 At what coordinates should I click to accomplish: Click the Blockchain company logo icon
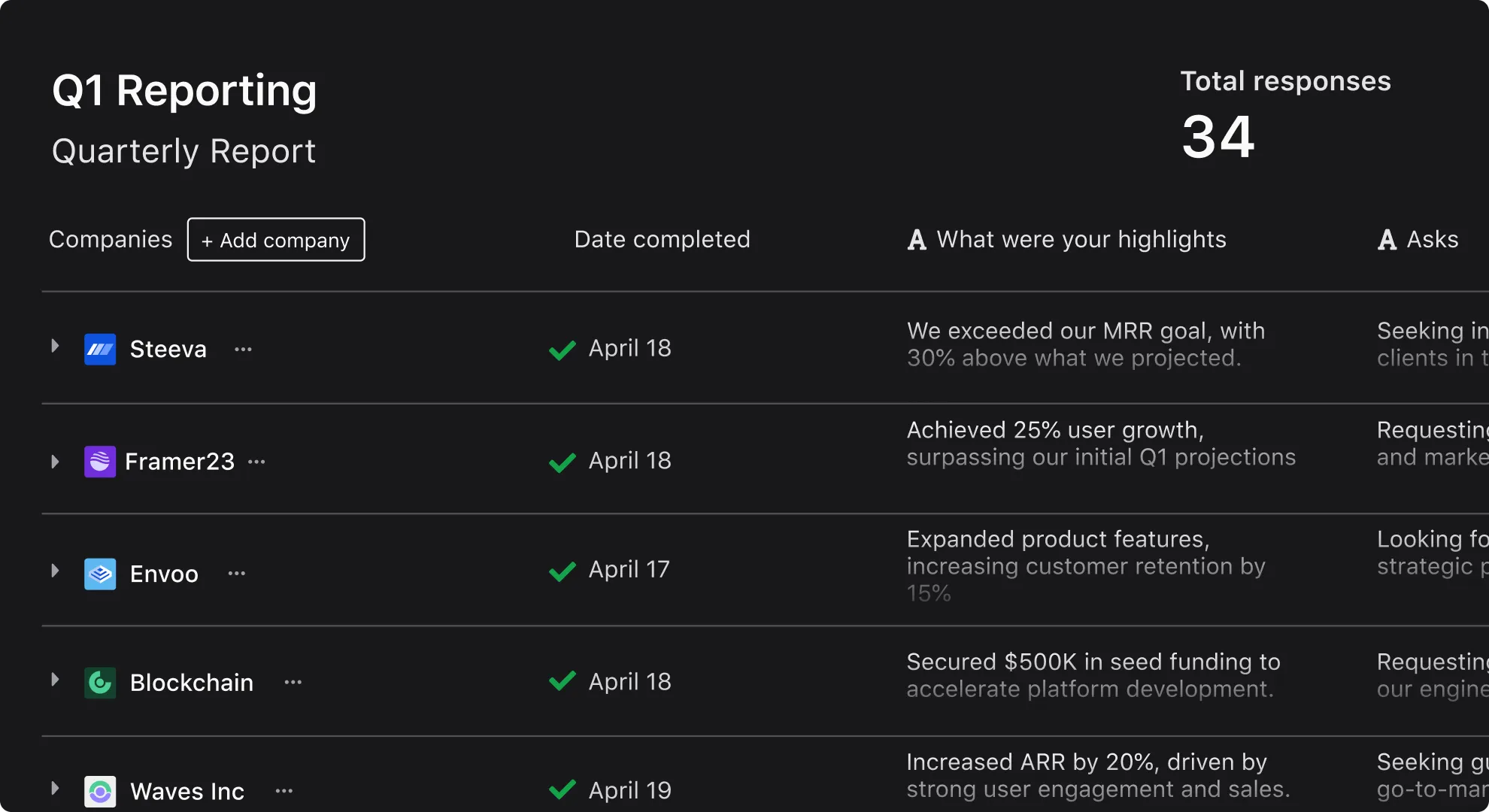click(100, 682)
